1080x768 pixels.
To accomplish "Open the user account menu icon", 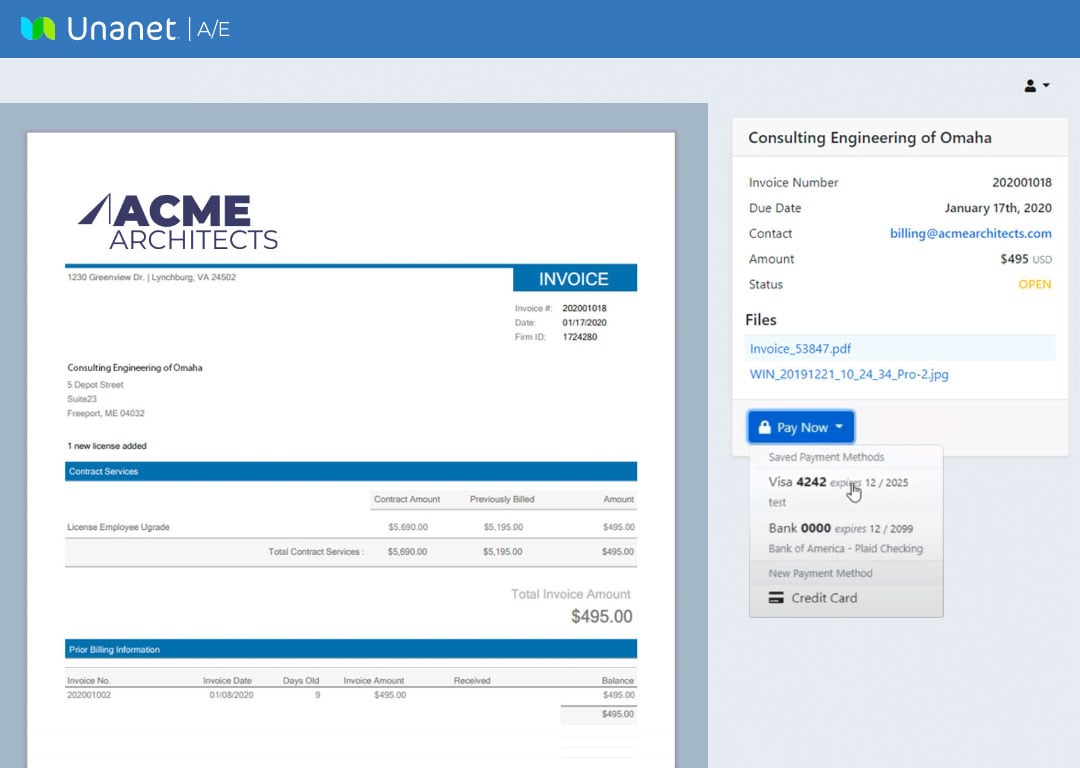I will click(1030, 85).
